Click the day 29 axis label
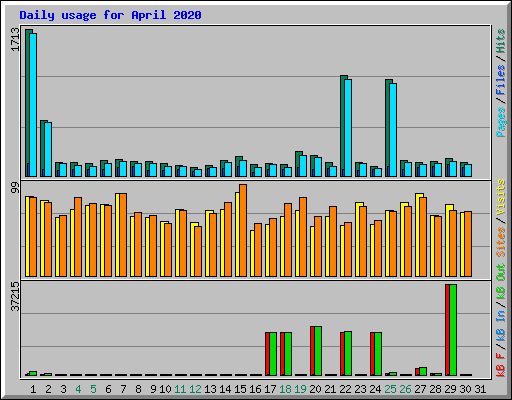512x400 pixels. [450, 389]
